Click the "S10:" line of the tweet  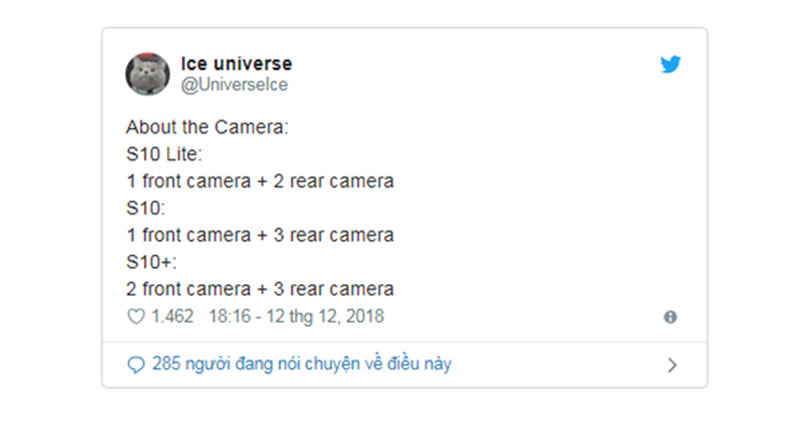coord(145,209)
